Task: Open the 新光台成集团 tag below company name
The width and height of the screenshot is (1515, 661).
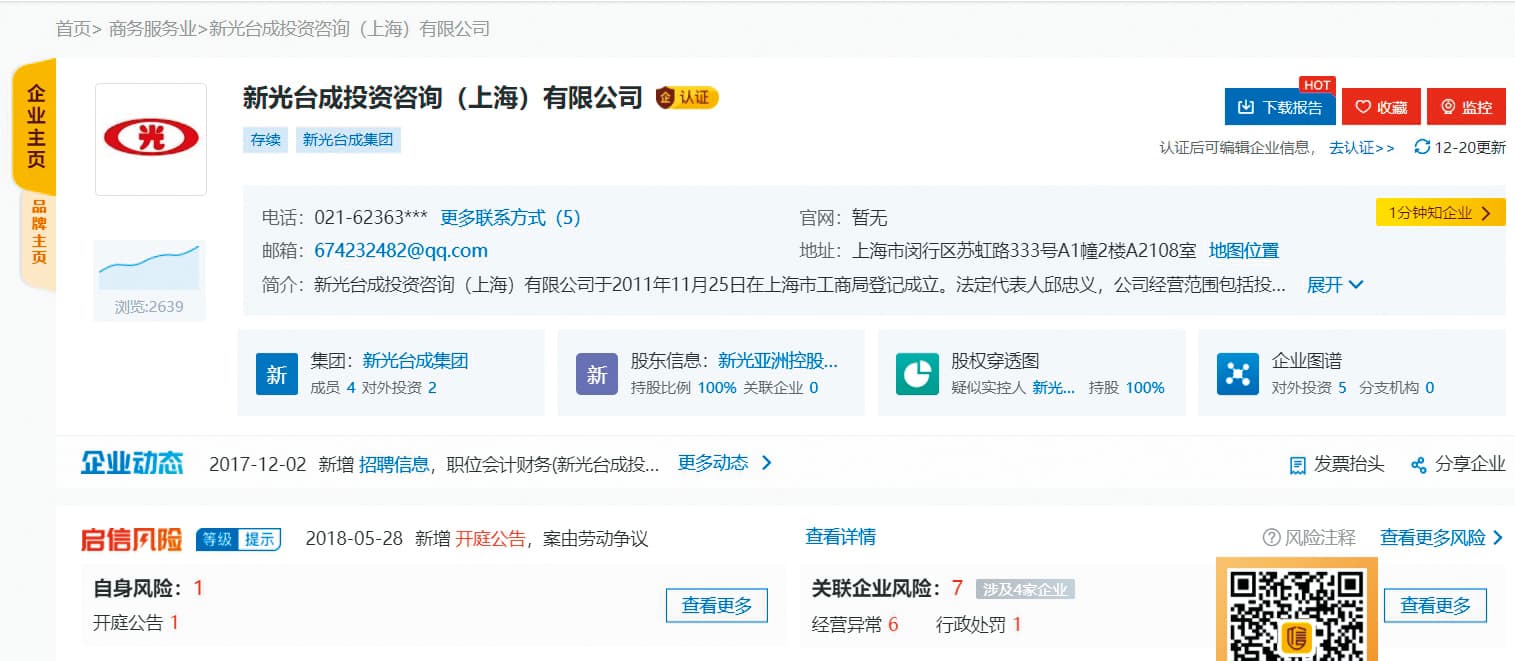Action: (347, 140)
